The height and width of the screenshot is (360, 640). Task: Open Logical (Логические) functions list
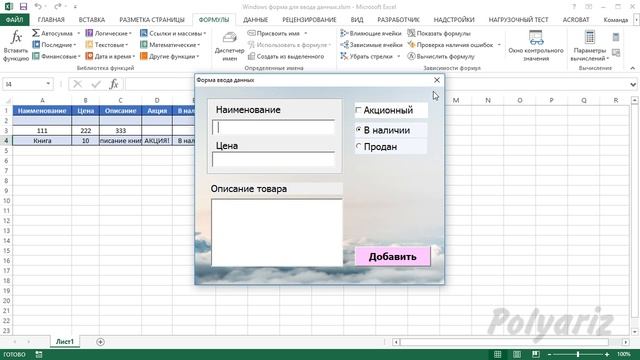109,33
